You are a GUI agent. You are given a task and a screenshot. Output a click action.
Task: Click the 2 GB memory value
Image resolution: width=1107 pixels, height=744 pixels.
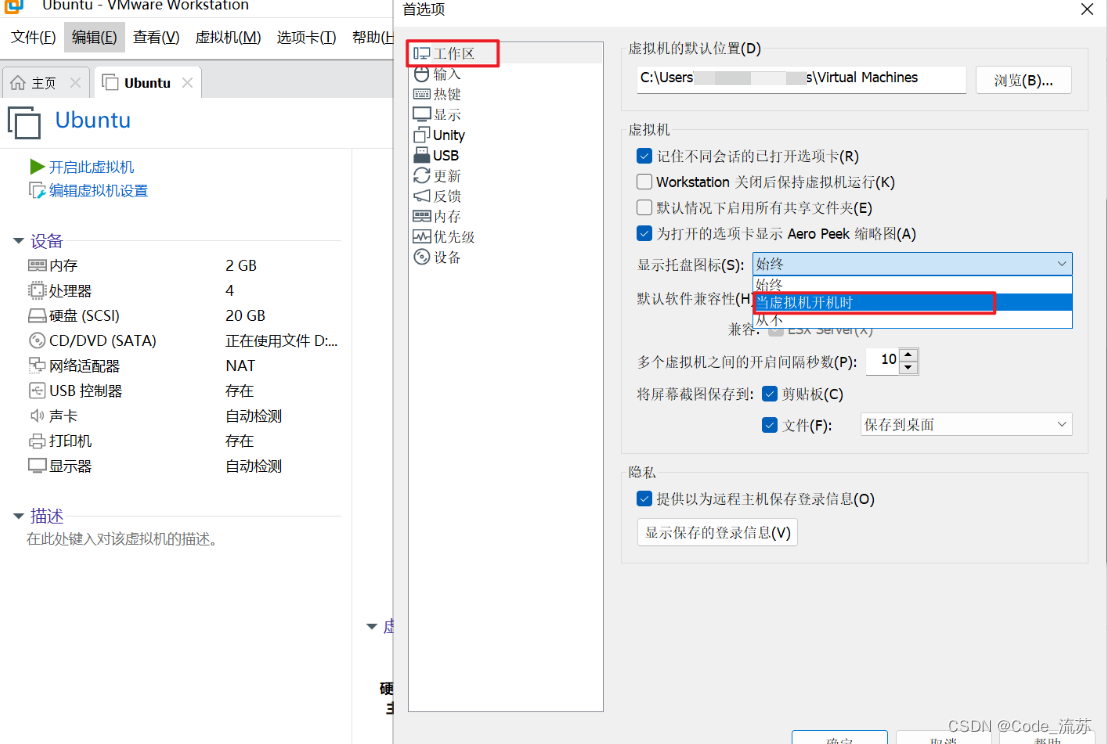click(x=241, y=265)
